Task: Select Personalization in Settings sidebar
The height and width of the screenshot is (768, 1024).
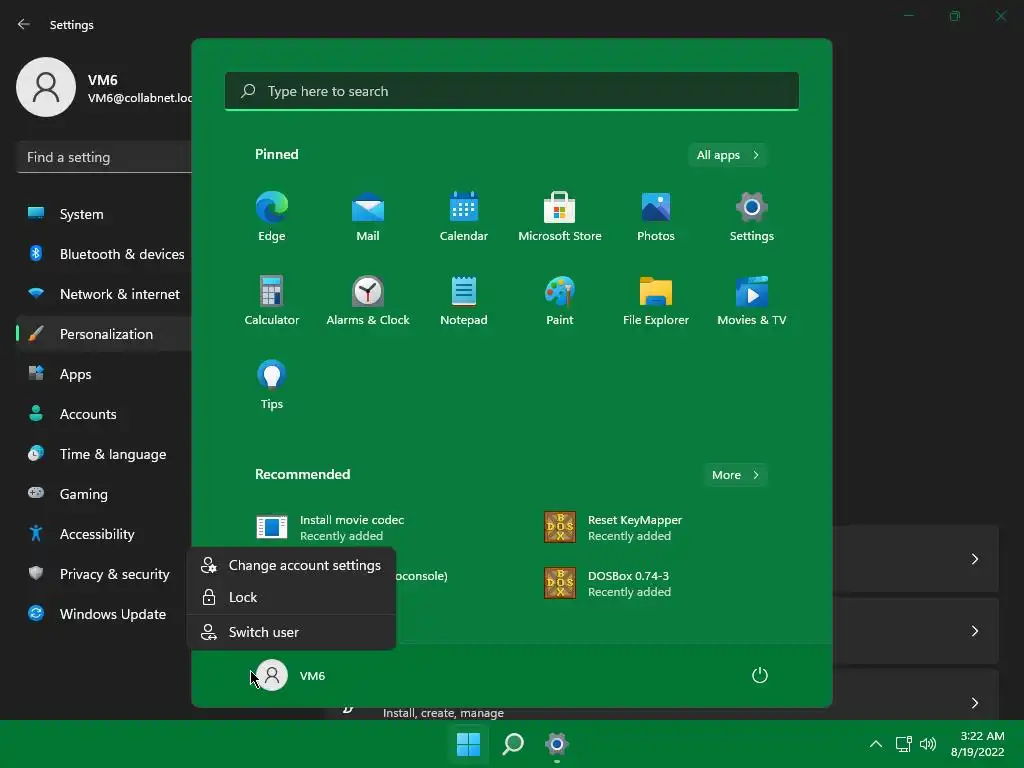Action: tap(104, 334)
